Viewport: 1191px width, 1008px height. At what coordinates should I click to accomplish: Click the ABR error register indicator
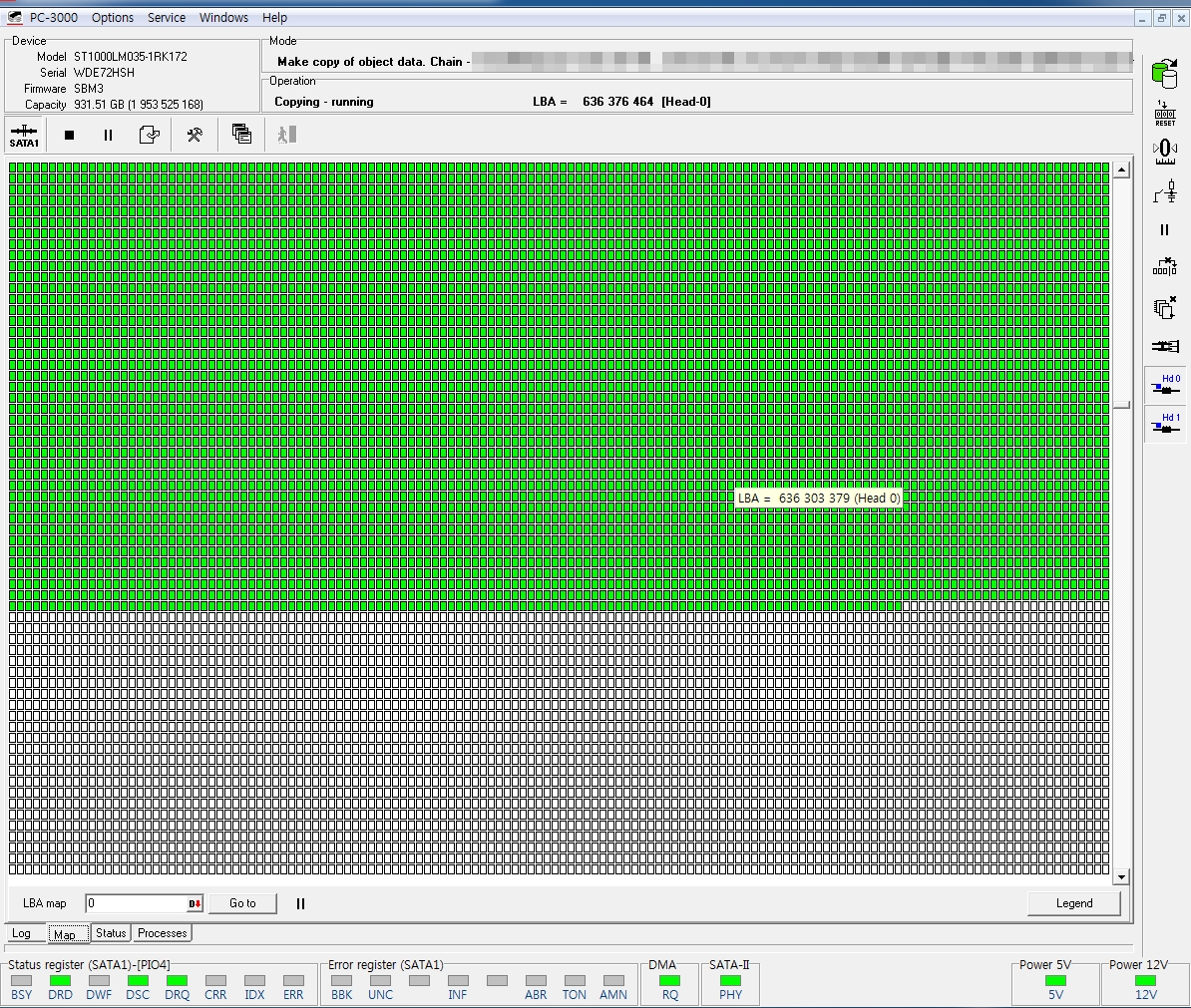click(536, 981)
